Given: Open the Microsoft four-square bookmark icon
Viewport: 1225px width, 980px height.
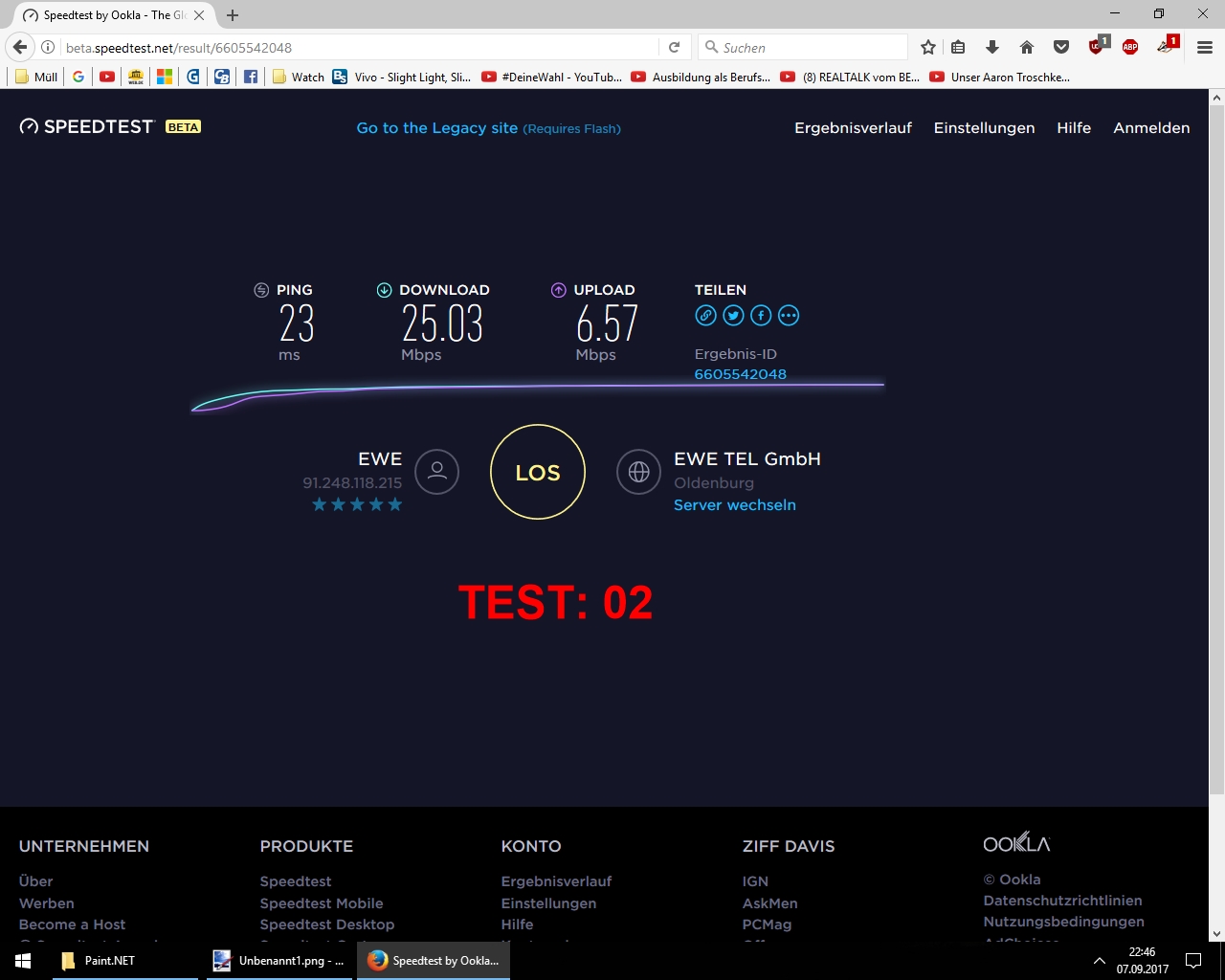Looking at the screenshot, I should (x=165, y=77).
